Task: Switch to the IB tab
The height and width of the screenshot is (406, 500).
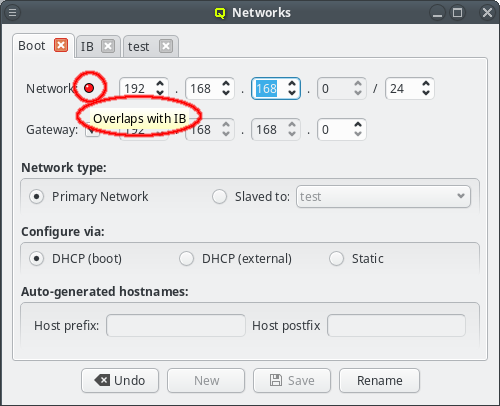Action: coord(87,46)
